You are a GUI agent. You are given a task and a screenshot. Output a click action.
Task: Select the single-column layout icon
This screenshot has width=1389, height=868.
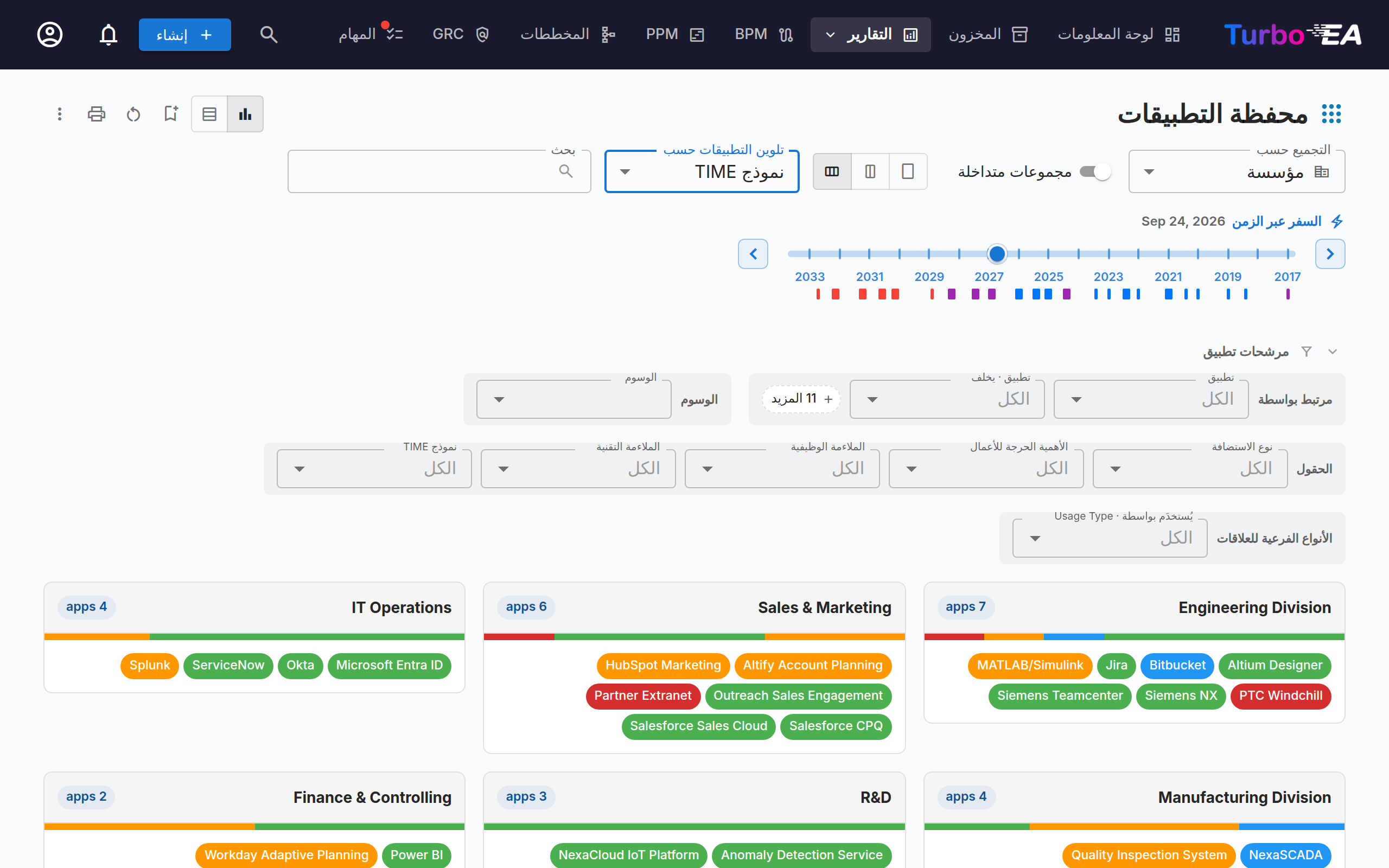[x=908, y=171]
